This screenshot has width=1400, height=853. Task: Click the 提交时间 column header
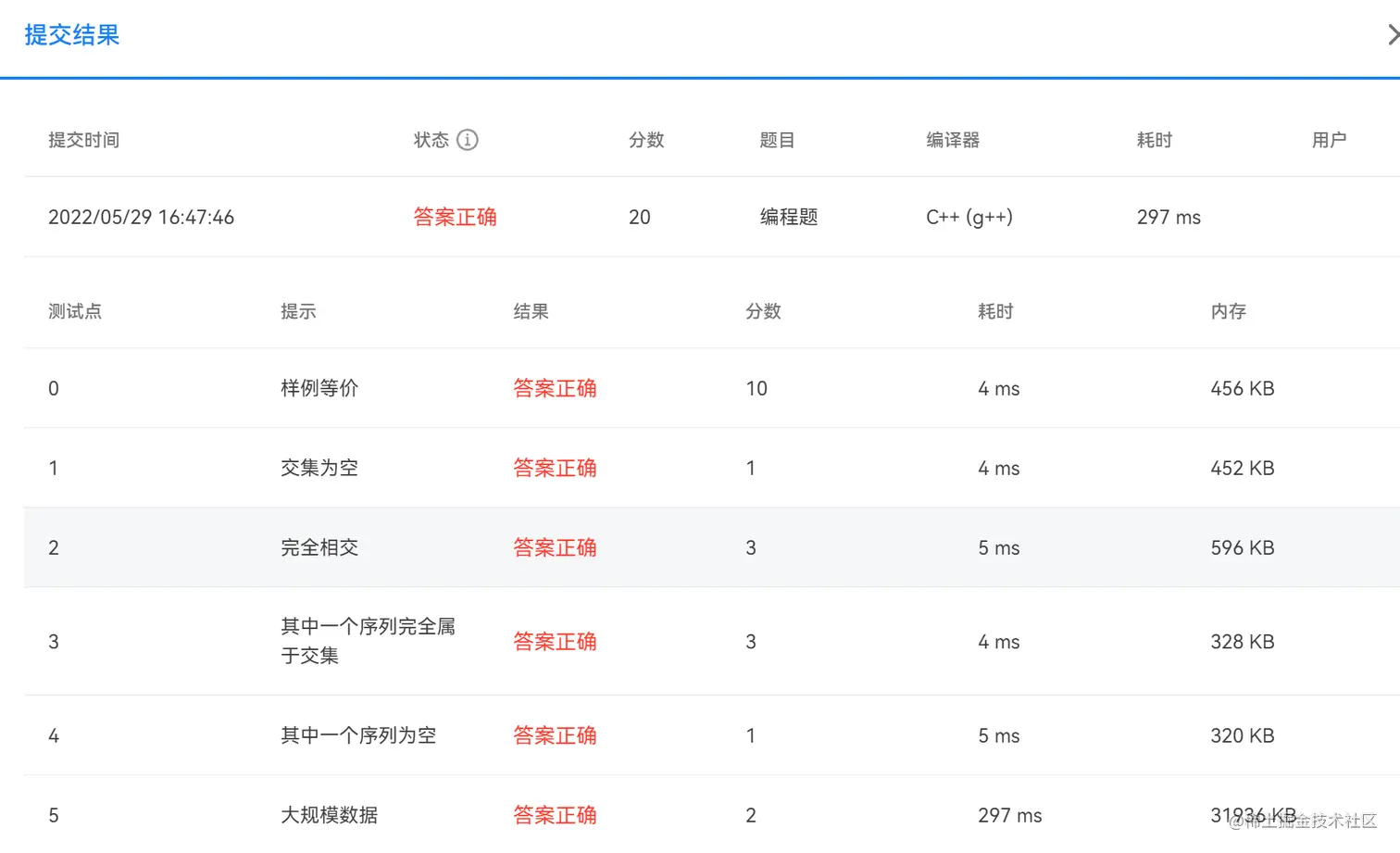pos(83,140)
